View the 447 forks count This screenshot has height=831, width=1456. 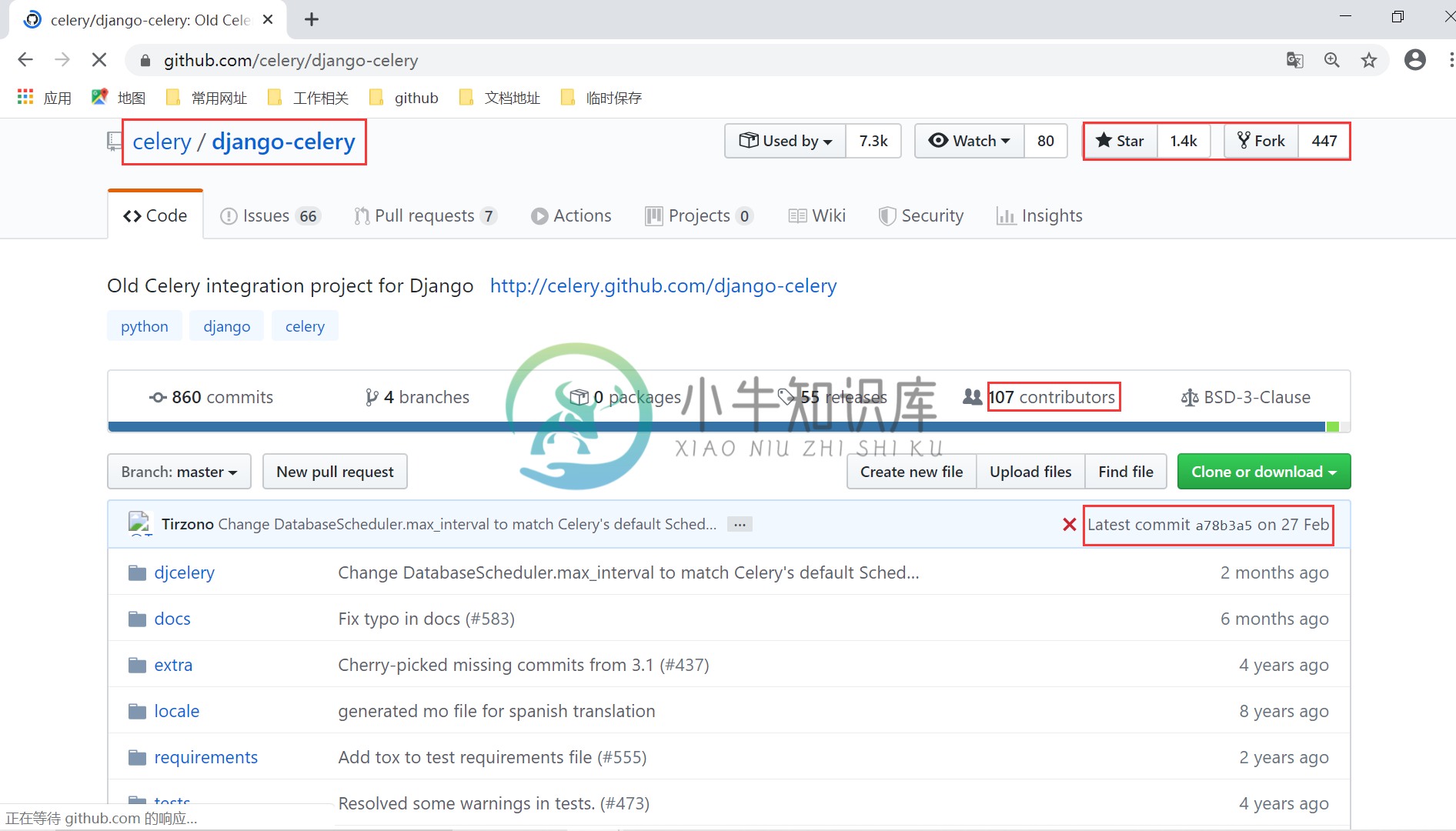click(1324, 141)
